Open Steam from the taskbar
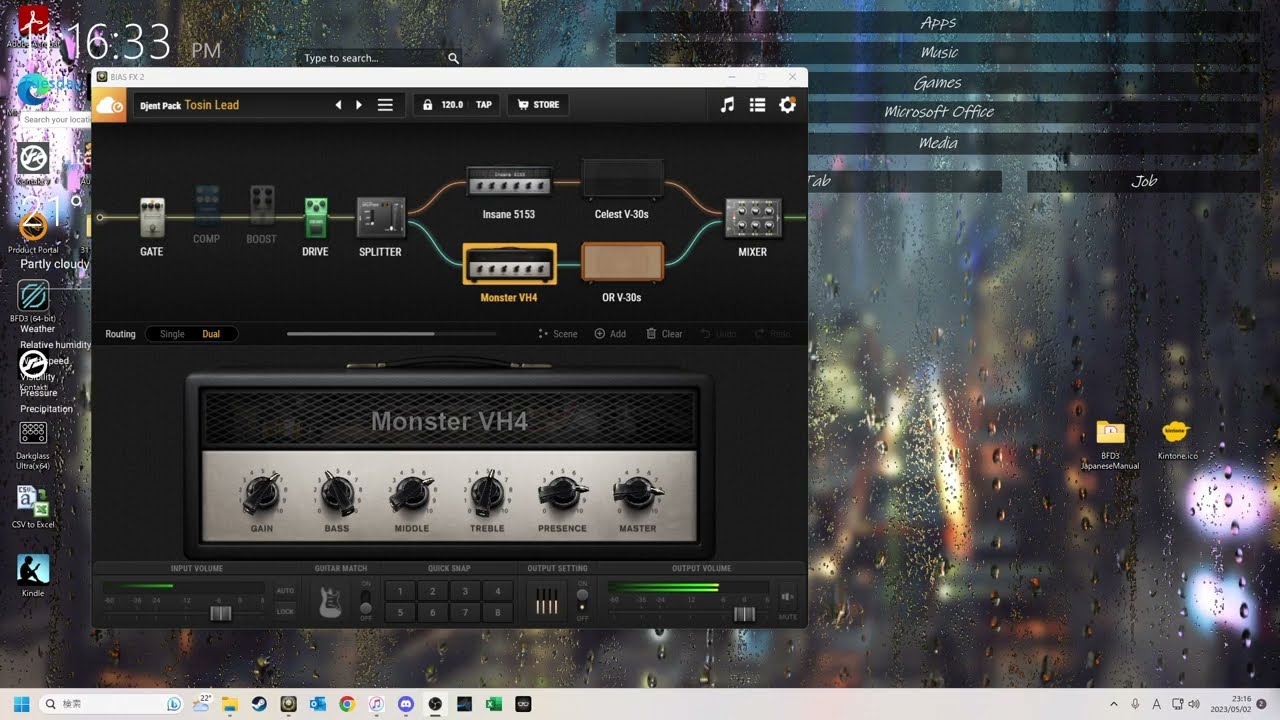The height and width of the screenshot is (720, 1280). click(259, 704)
